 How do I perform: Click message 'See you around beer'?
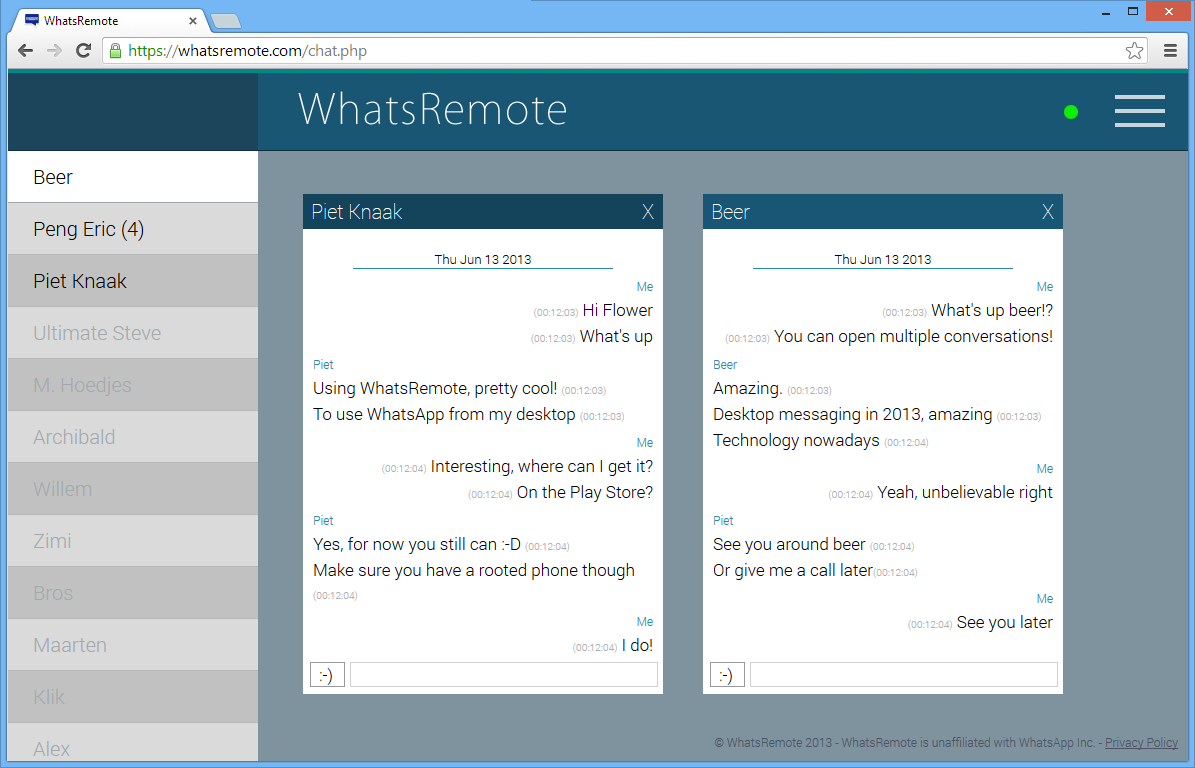[789, 544]
